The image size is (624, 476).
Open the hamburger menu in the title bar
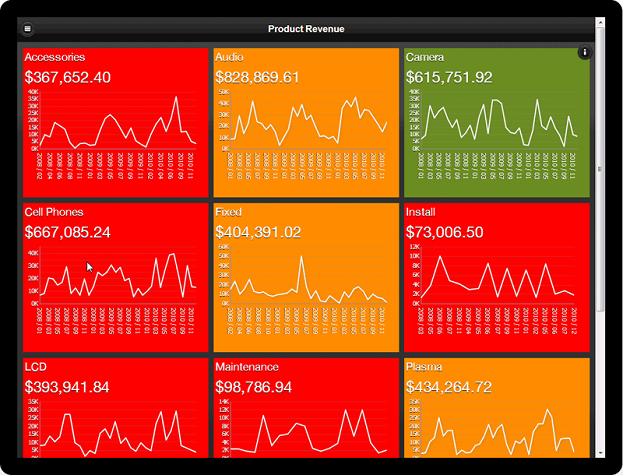pyautogui.click(x=27, y=29)
